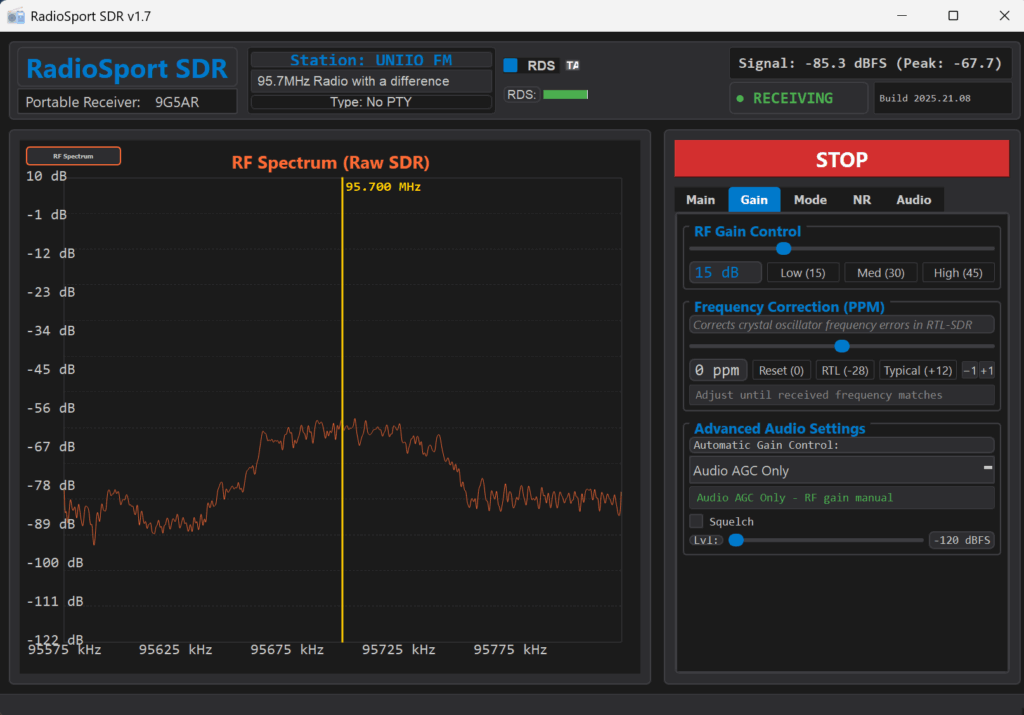
Task: Minimize the RadioSport SDR window
Action: [902, 16]
